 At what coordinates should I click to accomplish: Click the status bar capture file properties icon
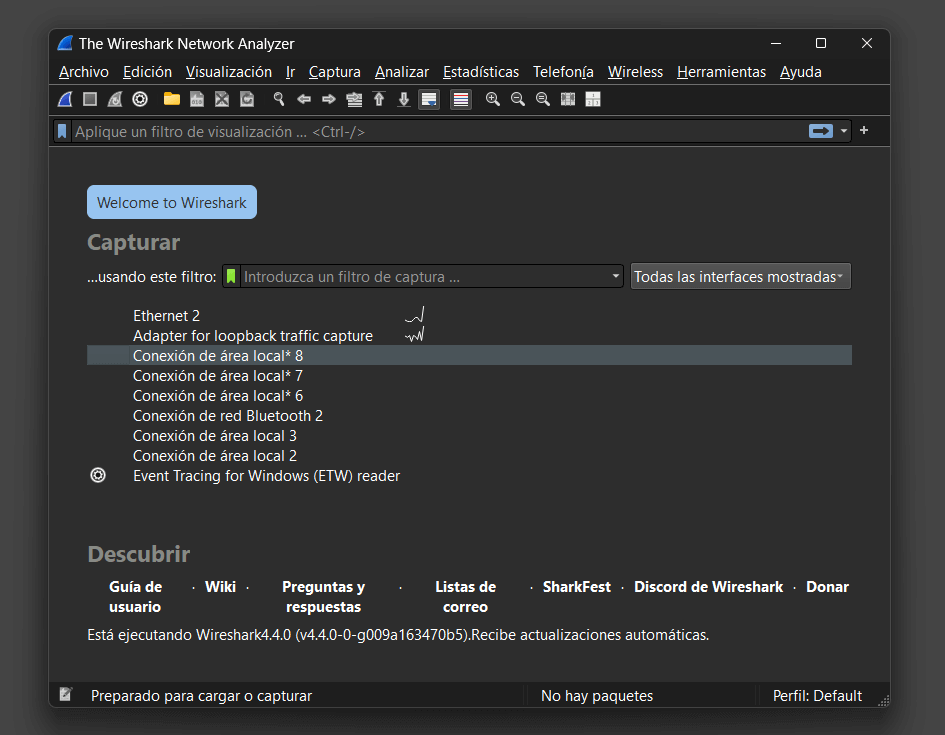66,695
